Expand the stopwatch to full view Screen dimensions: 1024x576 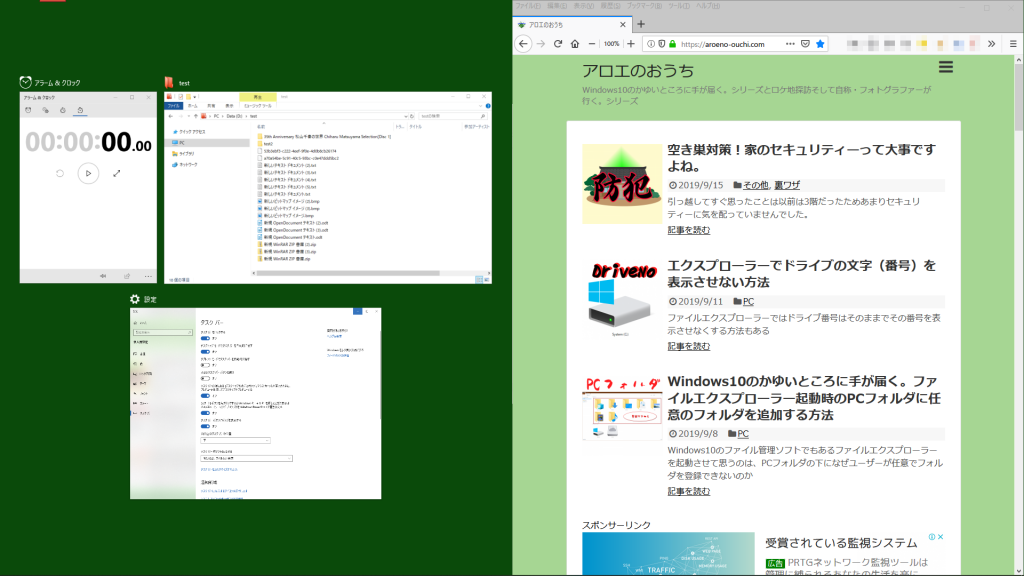coord(117,173)
